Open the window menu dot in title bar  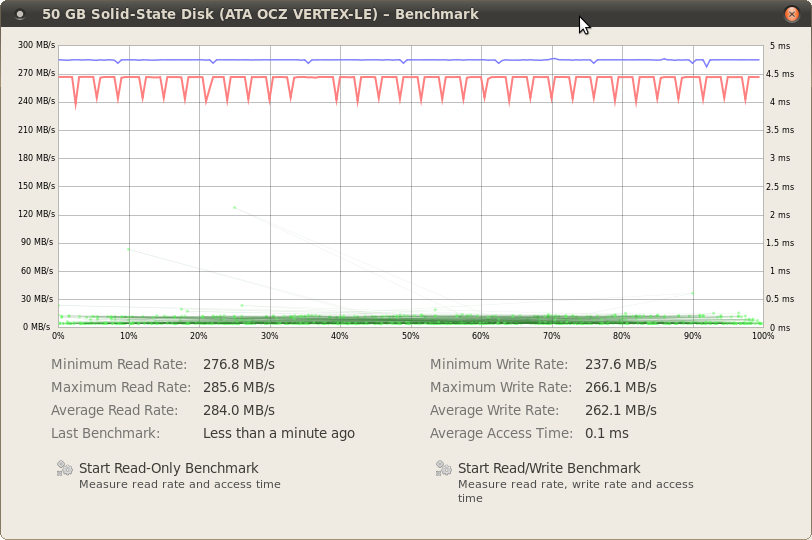(x=20, y=14)
